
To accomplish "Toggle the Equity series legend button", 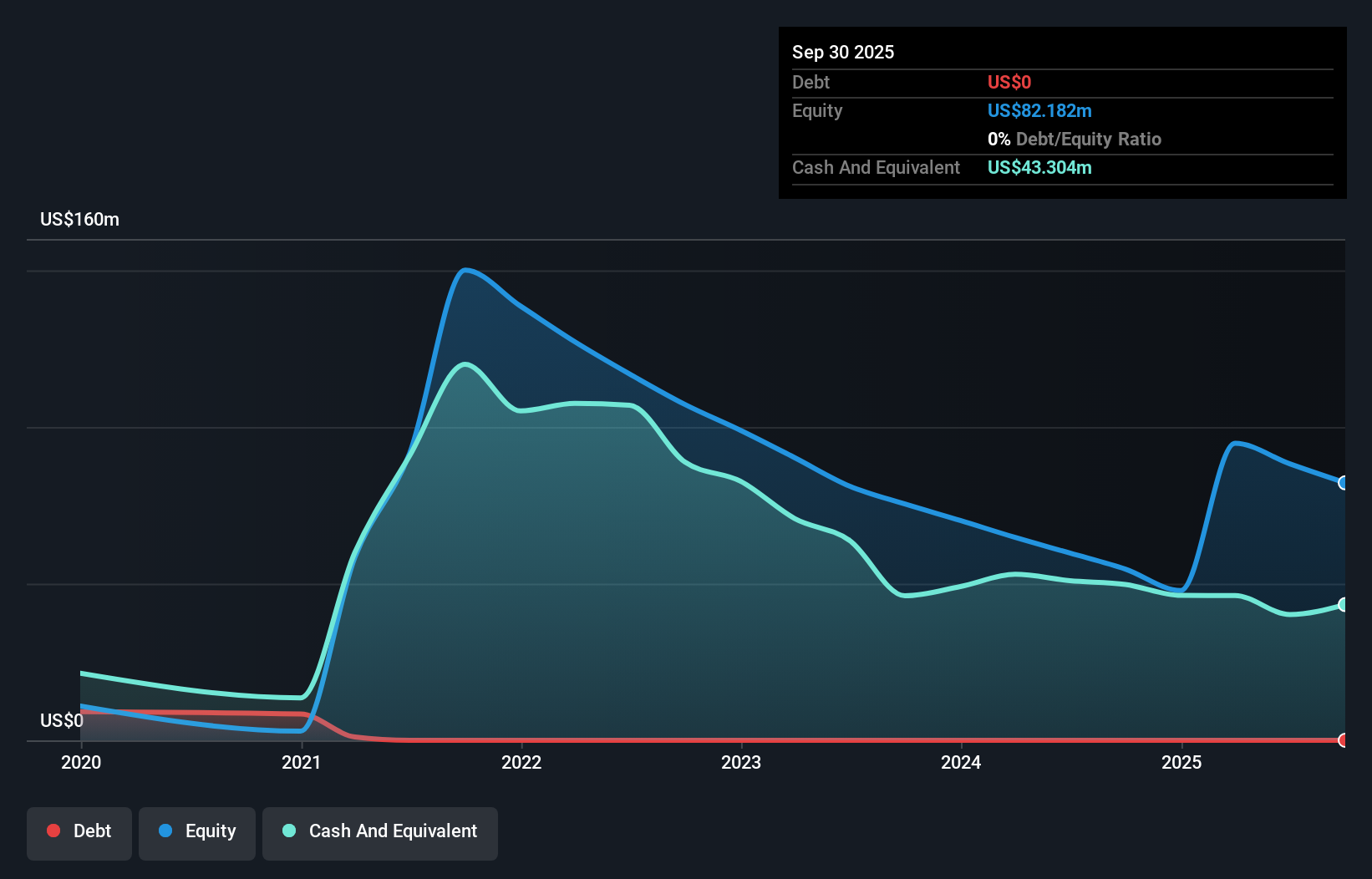I will pyautogui.click(x=197, y=833).
